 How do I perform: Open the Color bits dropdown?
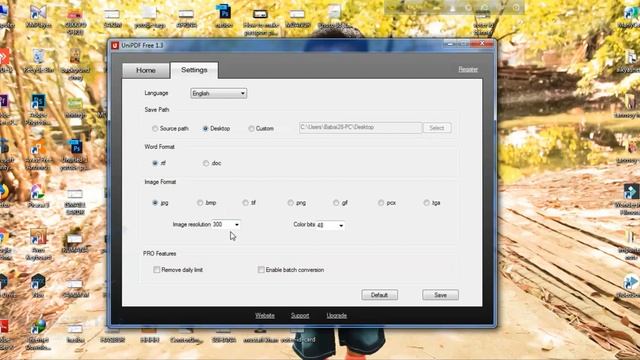(x=341, y=225)
